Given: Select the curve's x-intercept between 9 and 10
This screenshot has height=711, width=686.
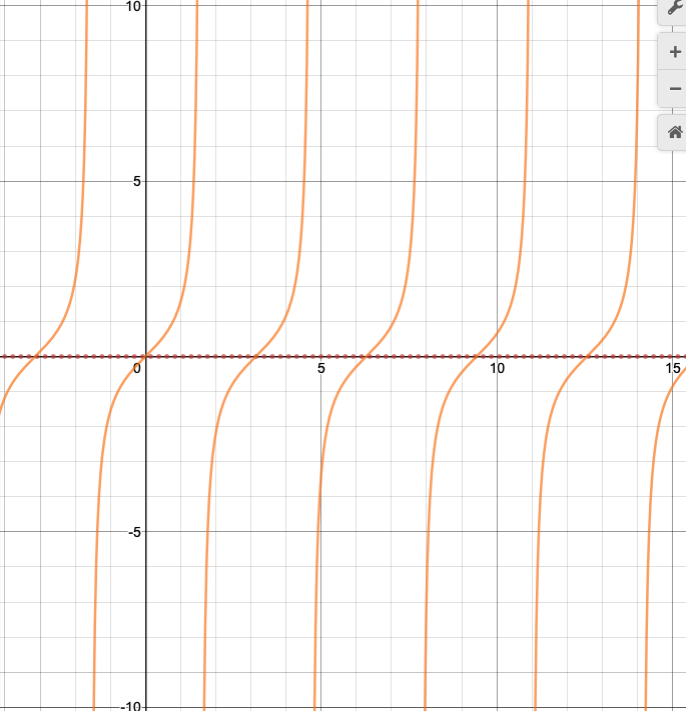Looking at the screenshot, I should [478, 356].
